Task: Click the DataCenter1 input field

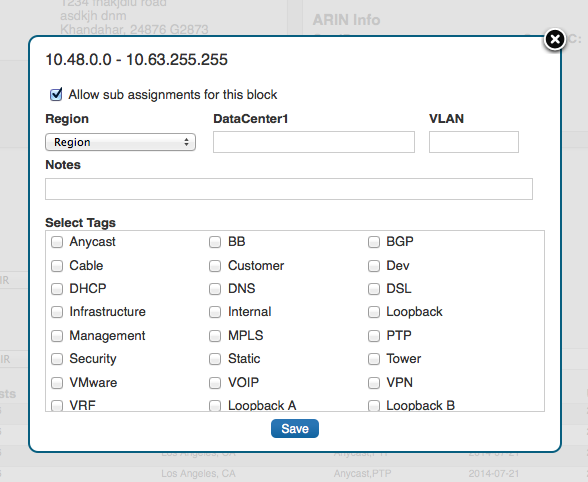Action: (314, 142)
